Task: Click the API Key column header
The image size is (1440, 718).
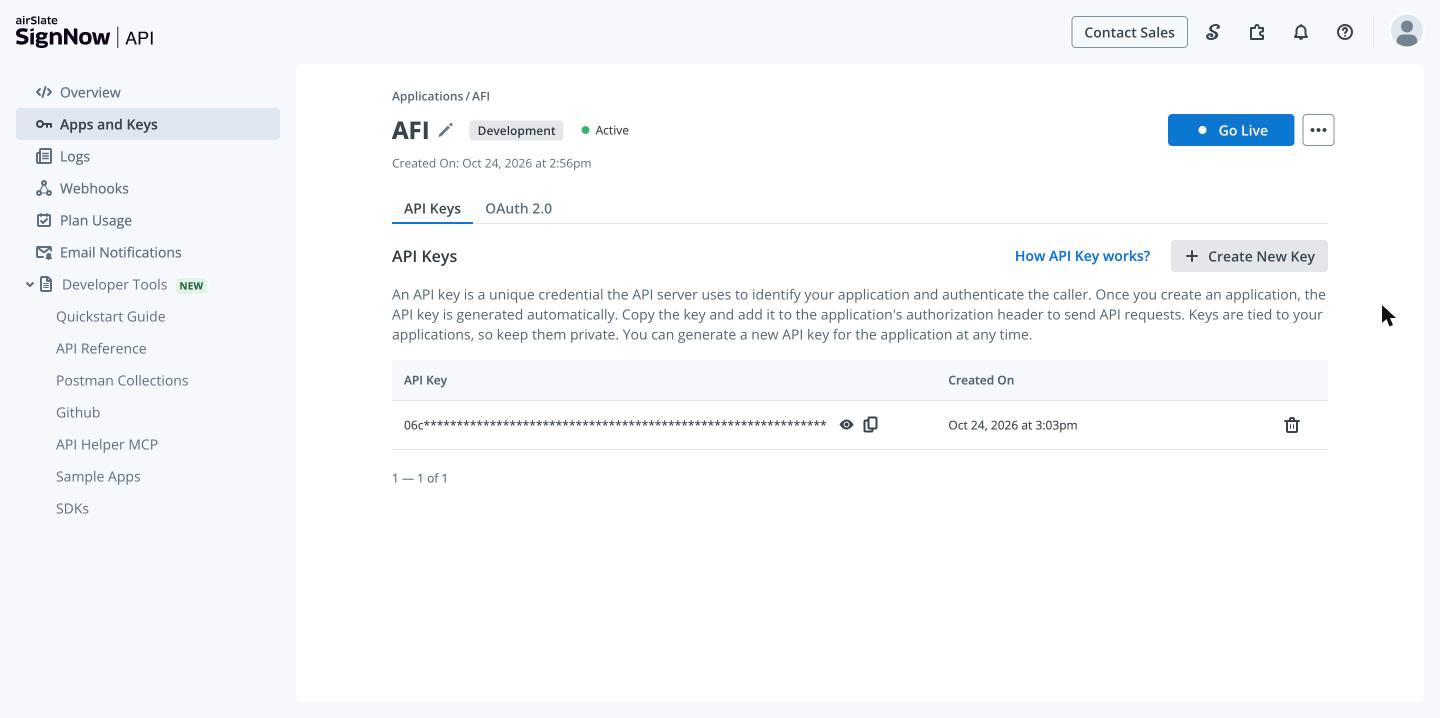Action: pyautogui.click(x=425, y=380)
